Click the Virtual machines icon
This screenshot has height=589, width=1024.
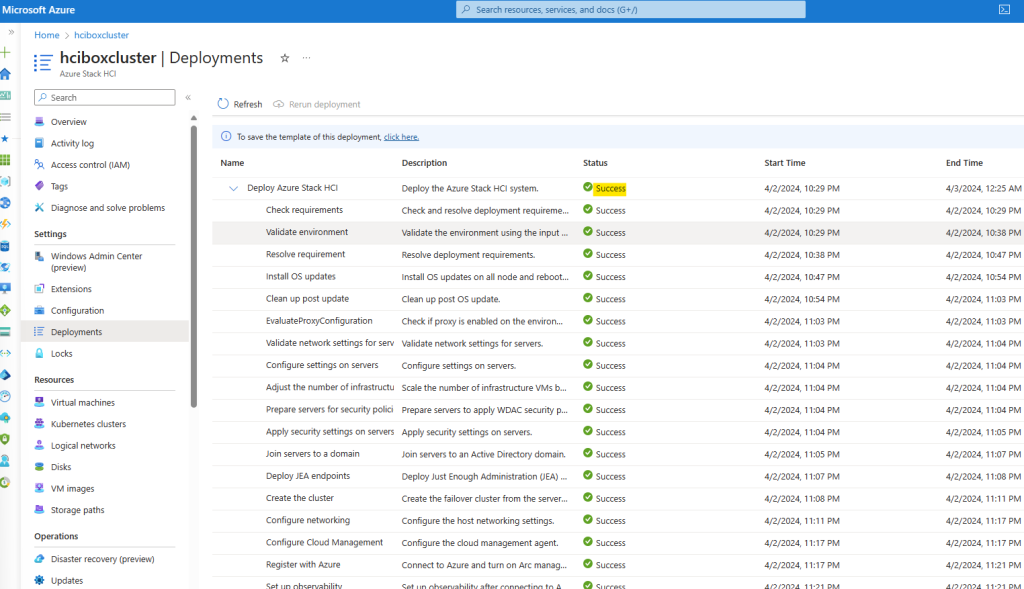click(39, 402)
